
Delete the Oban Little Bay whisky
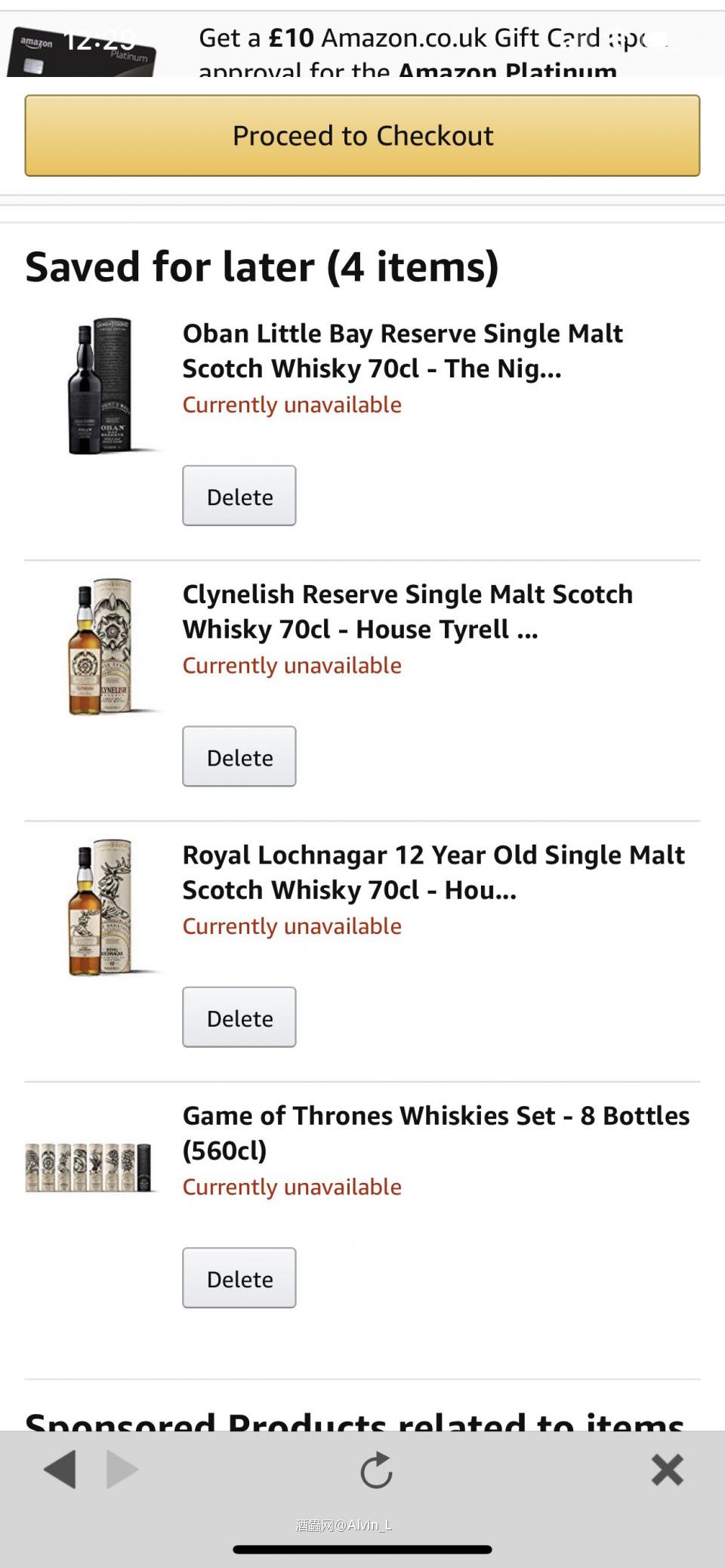pos(239,496)
